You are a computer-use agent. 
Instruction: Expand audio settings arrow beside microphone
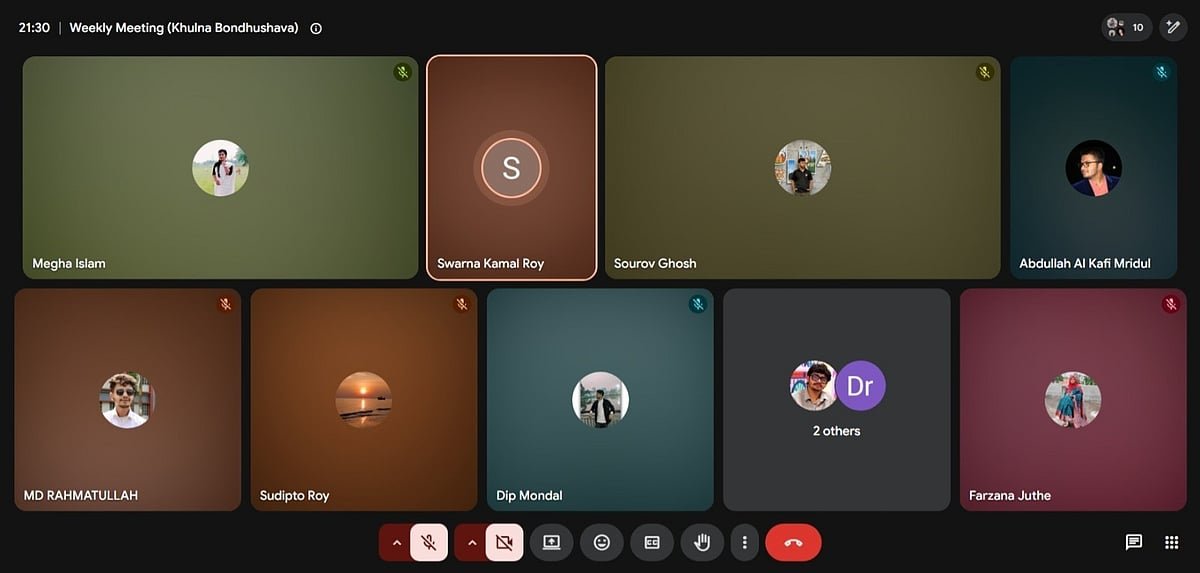click(396, 542)
